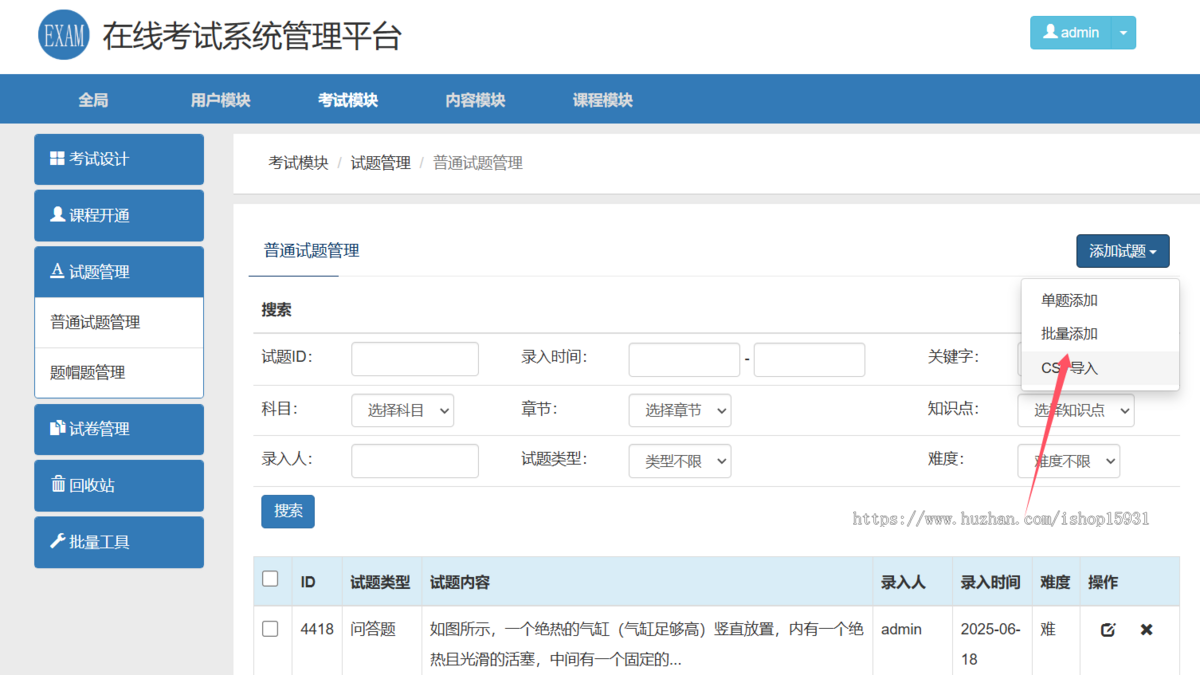Viewport: 1200px width, 675px height.
Task: Switch to the 普通试题管理 tab heading
Action: coord(312,251)
